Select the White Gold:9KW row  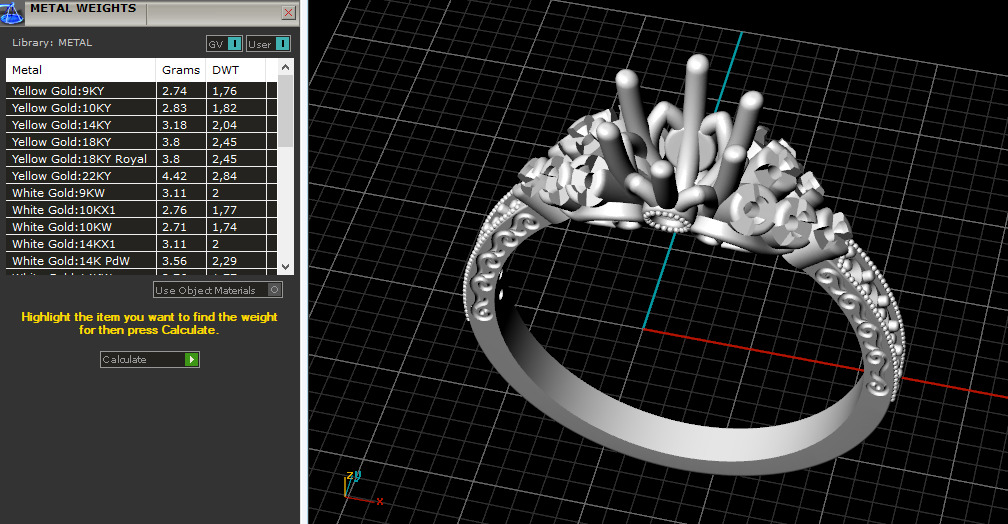(x=141, y=193)
